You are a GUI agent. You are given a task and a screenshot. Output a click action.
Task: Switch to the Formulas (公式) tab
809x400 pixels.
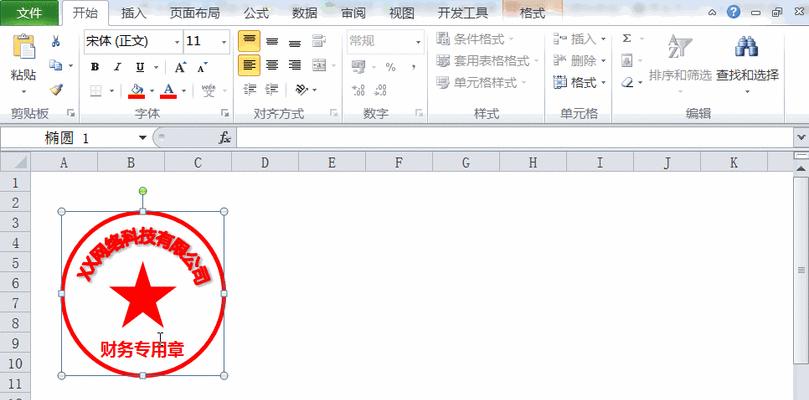point(256,13)
